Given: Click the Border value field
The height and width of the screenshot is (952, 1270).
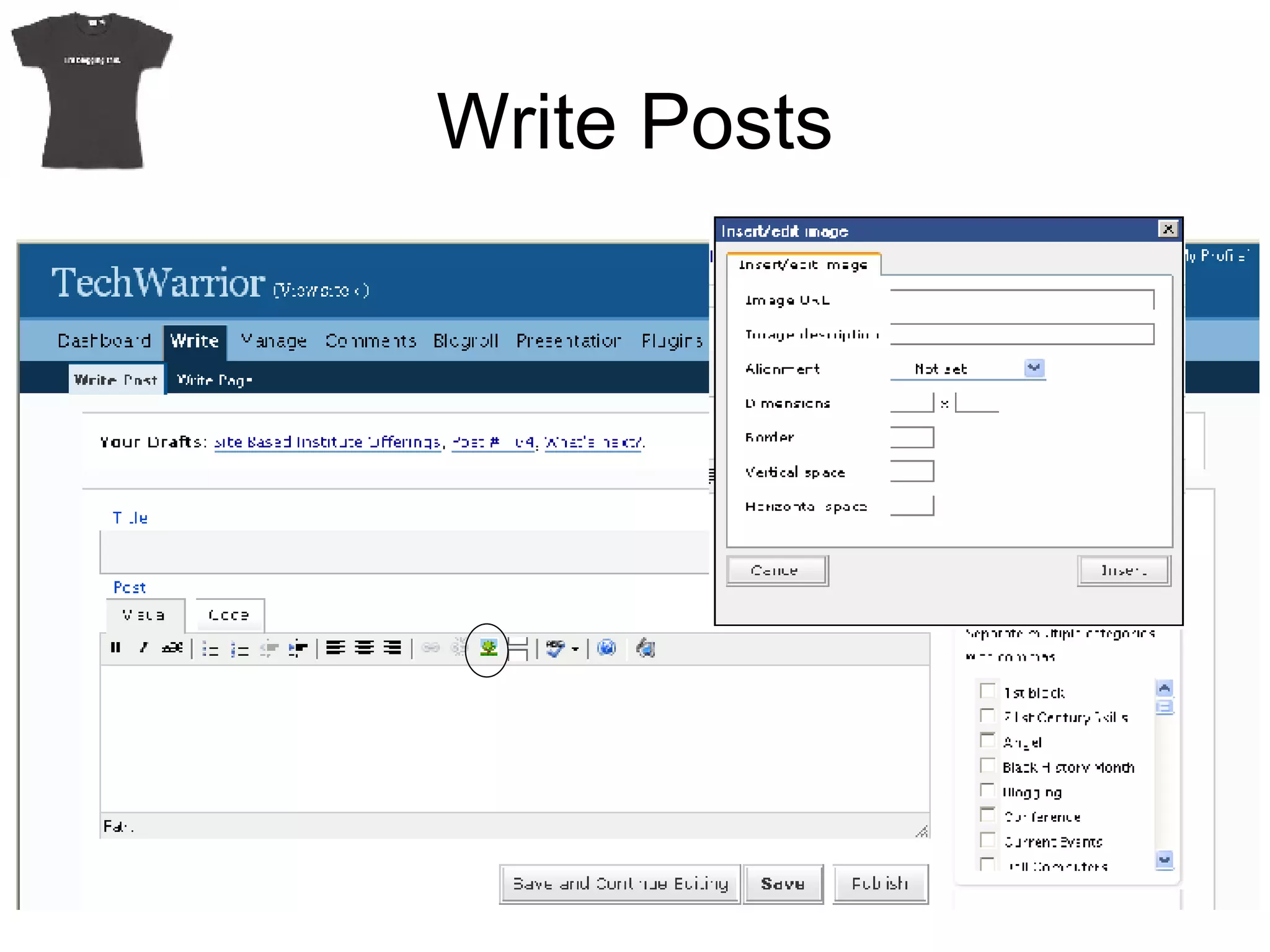Looking at the screenshot, I should point(912,437).
